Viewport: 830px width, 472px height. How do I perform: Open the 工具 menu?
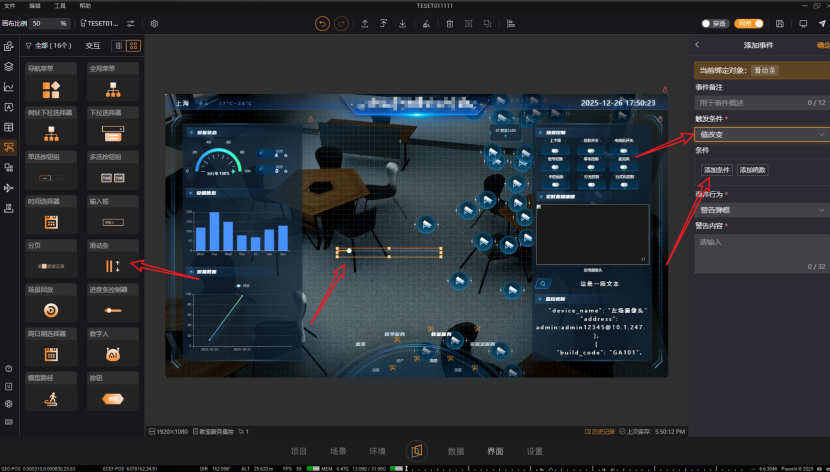[60, 6]
